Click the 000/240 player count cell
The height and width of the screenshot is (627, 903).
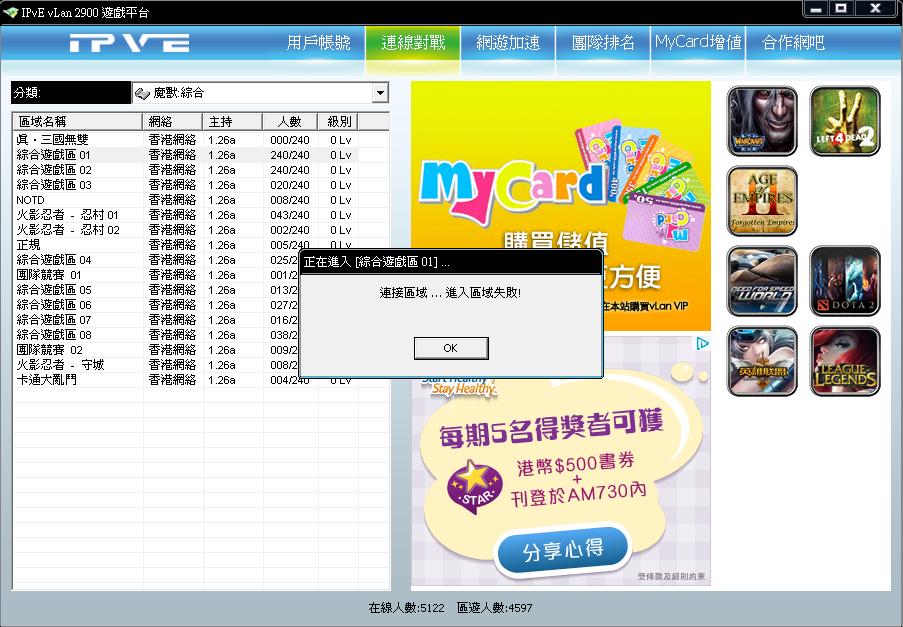pyautogui.click(x=290, y=140)
